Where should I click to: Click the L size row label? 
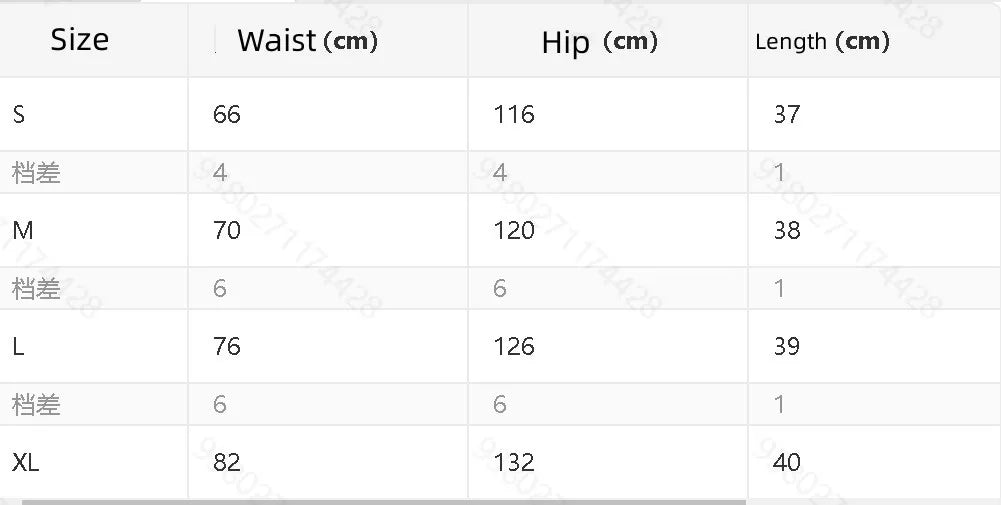pyautogui.click(x=18, y=346)
